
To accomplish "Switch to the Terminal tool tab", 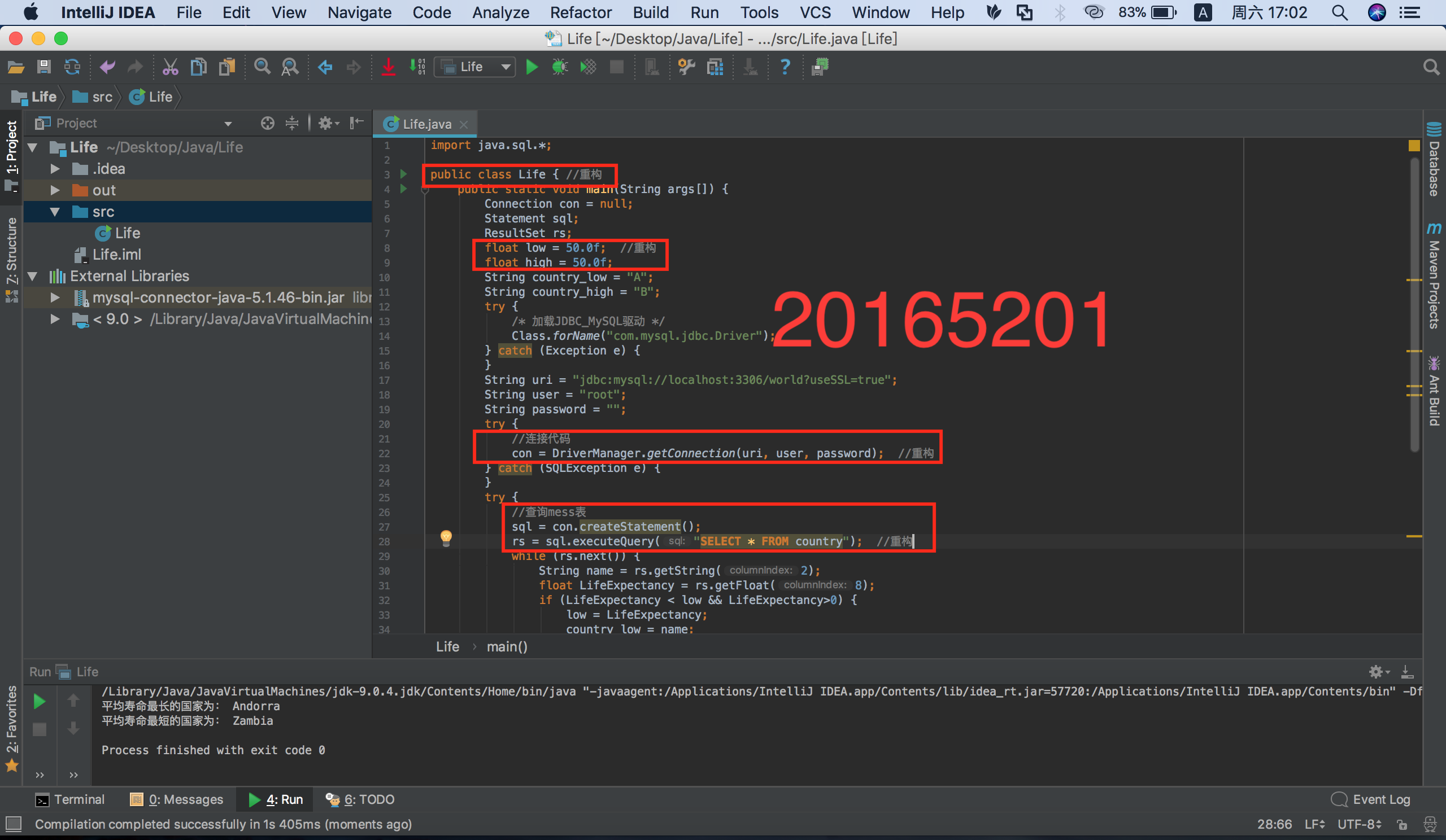I will point(70,799).
